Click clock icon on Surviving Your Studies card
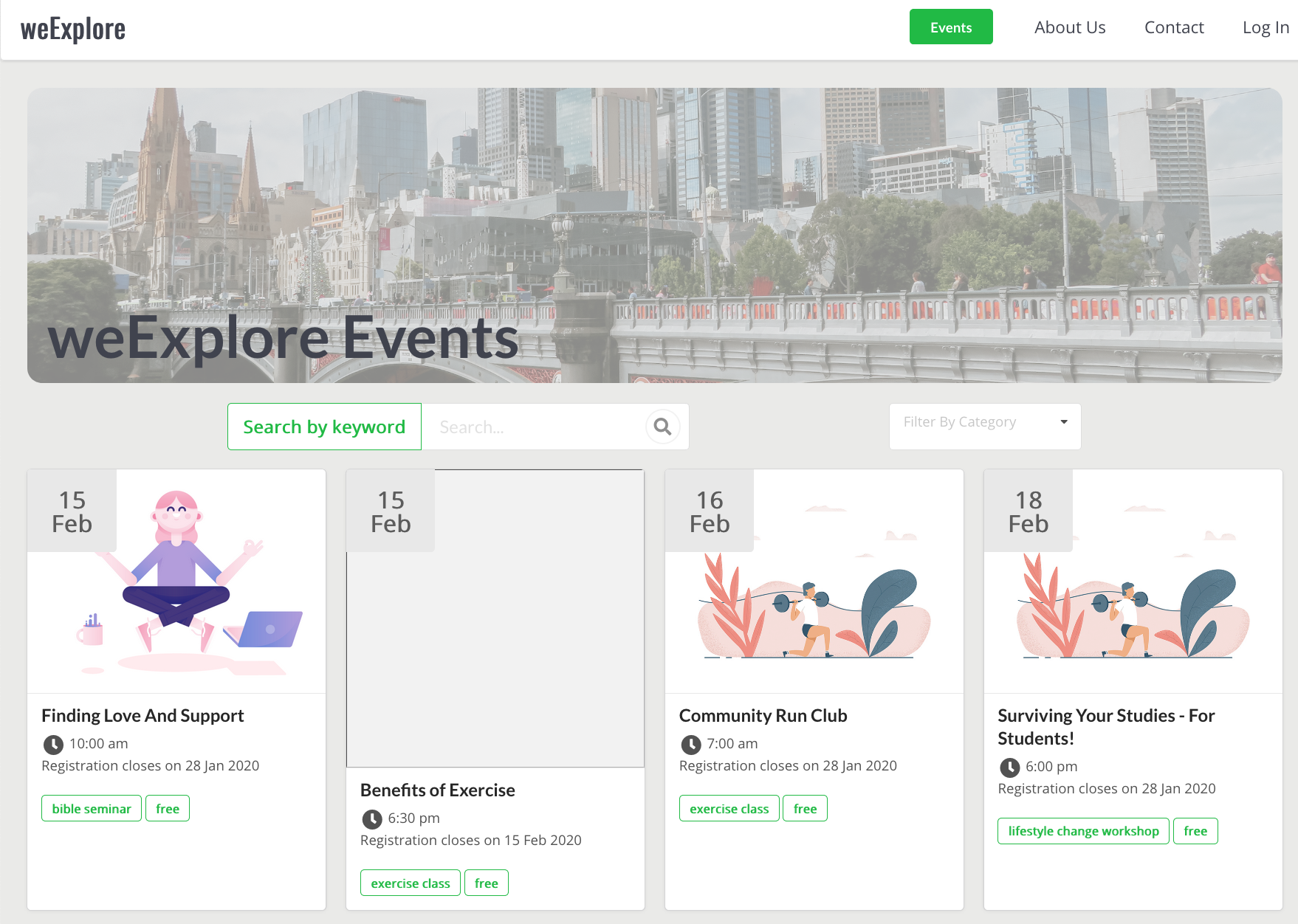 coord(1009,768)
